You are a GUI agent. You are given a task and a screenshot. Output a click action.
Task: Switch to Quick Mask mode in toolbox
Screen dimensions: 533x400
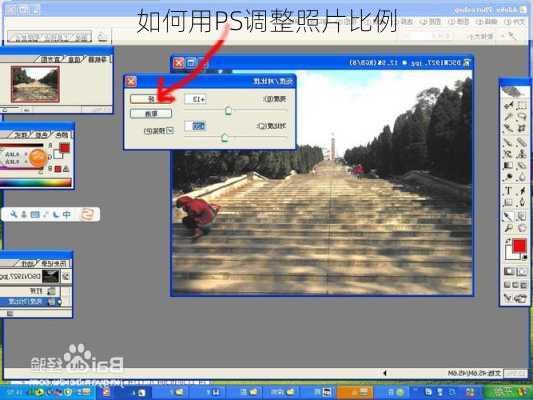(x=509, y=272)
